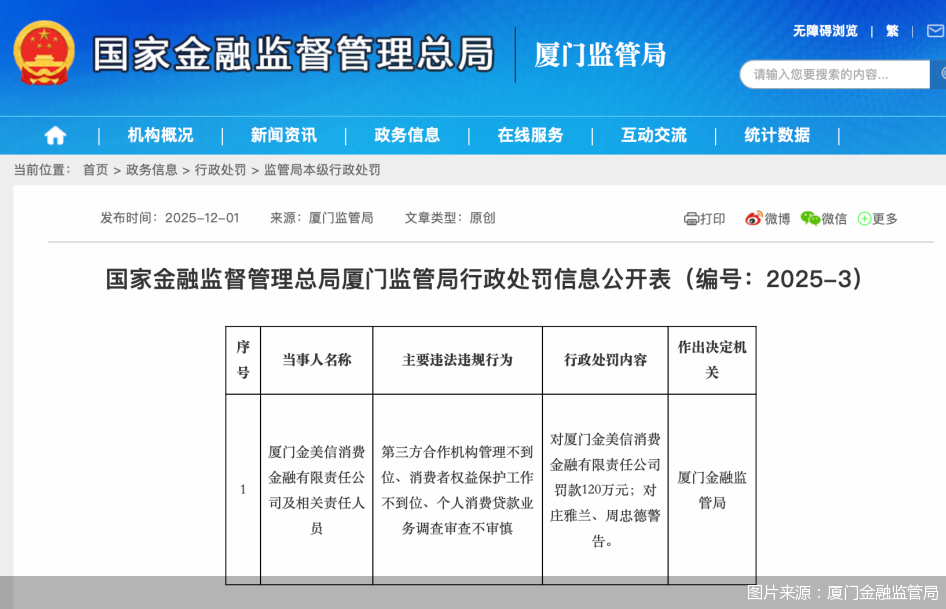Select the 在线服务 menu item
This screenshot has width=946, height=609.
coord(530,135)
